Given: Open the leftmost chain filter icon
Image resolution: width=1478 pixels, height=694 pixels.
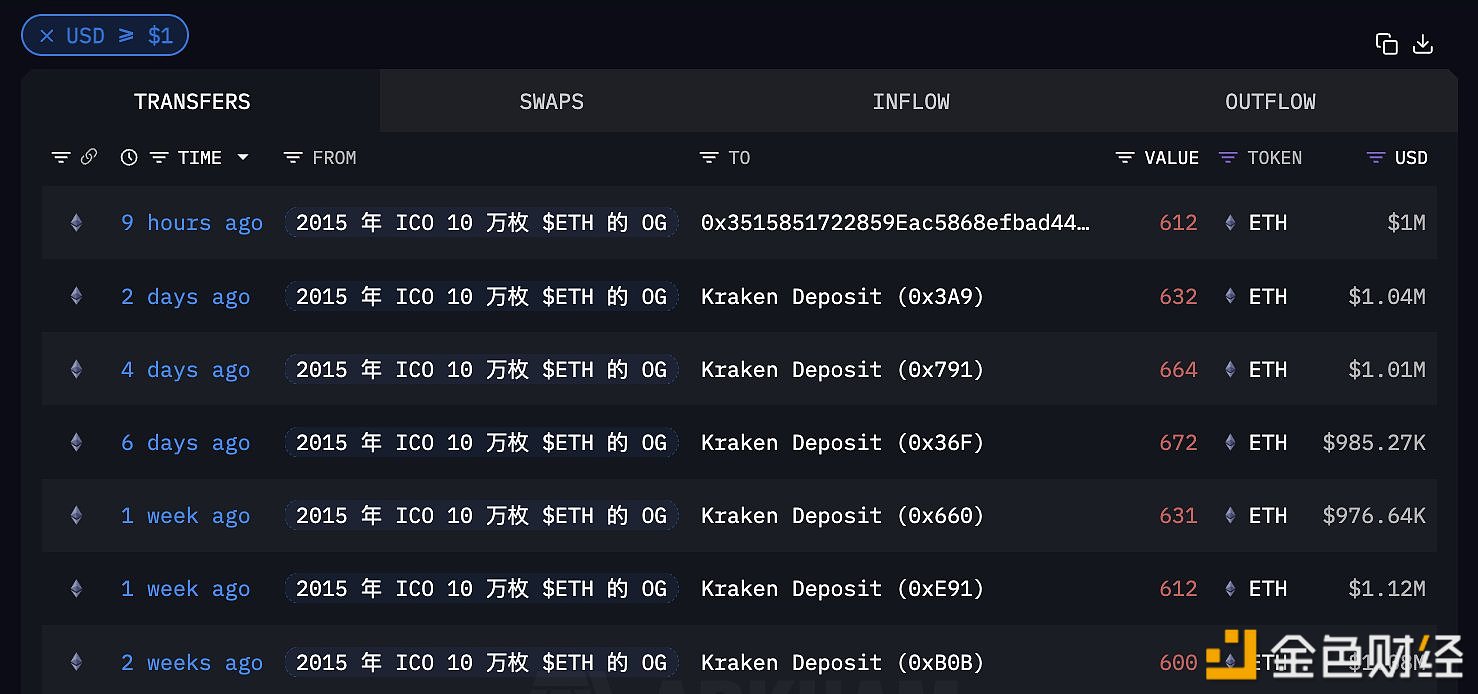Looking at the screenshot, I should (x=61, y=158).
